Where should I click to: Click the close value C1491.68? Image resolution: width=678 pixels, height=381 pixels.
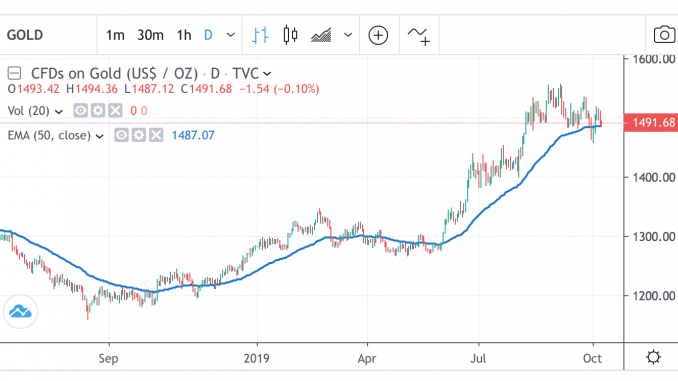point(206,89)
